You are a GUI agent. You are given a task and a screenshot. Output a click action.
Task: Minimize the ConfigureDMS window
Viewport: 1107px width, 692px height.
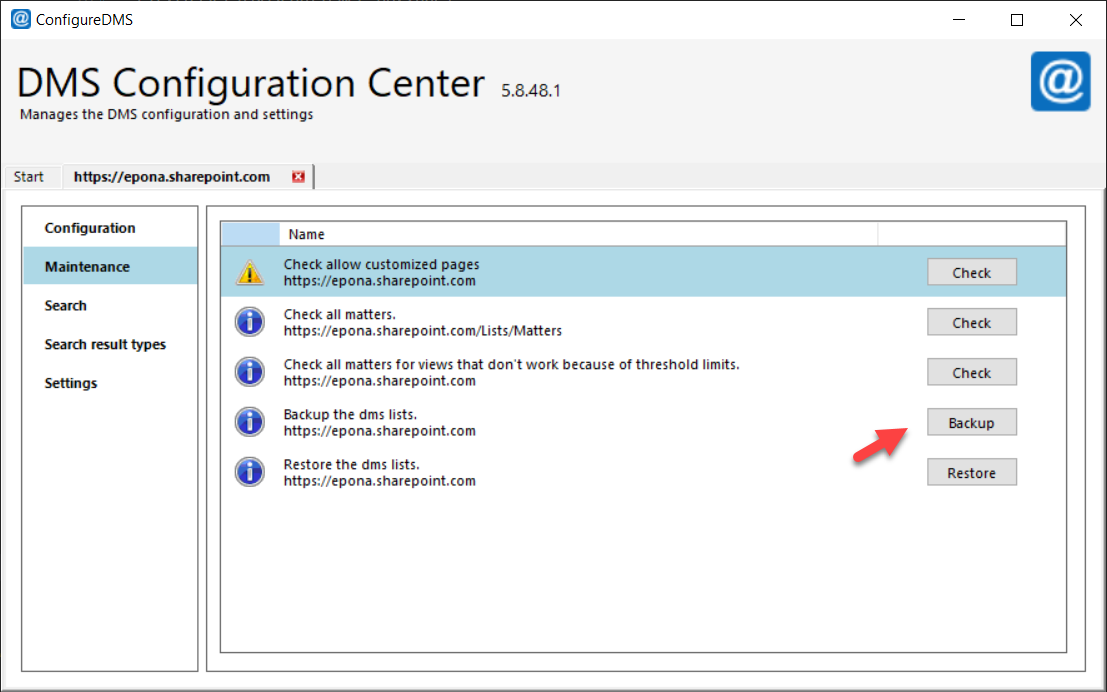tap(959, 20)
